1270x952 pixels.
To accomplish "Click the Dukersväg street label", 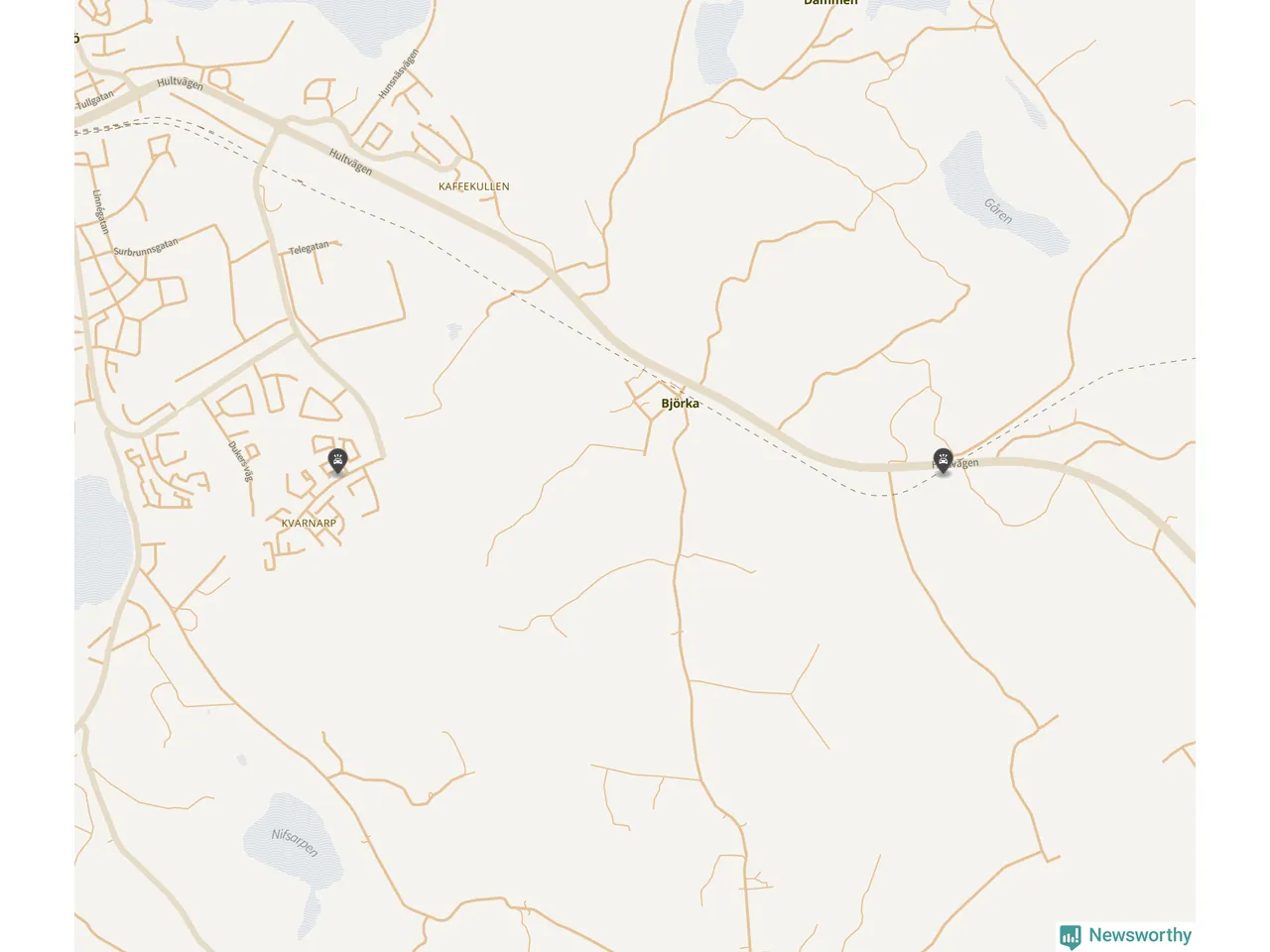I will coord(241,461).
